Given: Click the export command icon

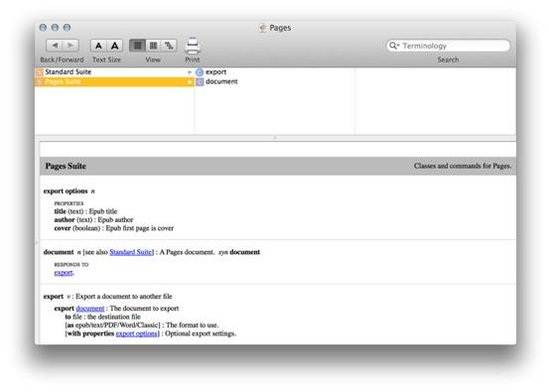Looking at the screenshot, I should pos(200,72).
